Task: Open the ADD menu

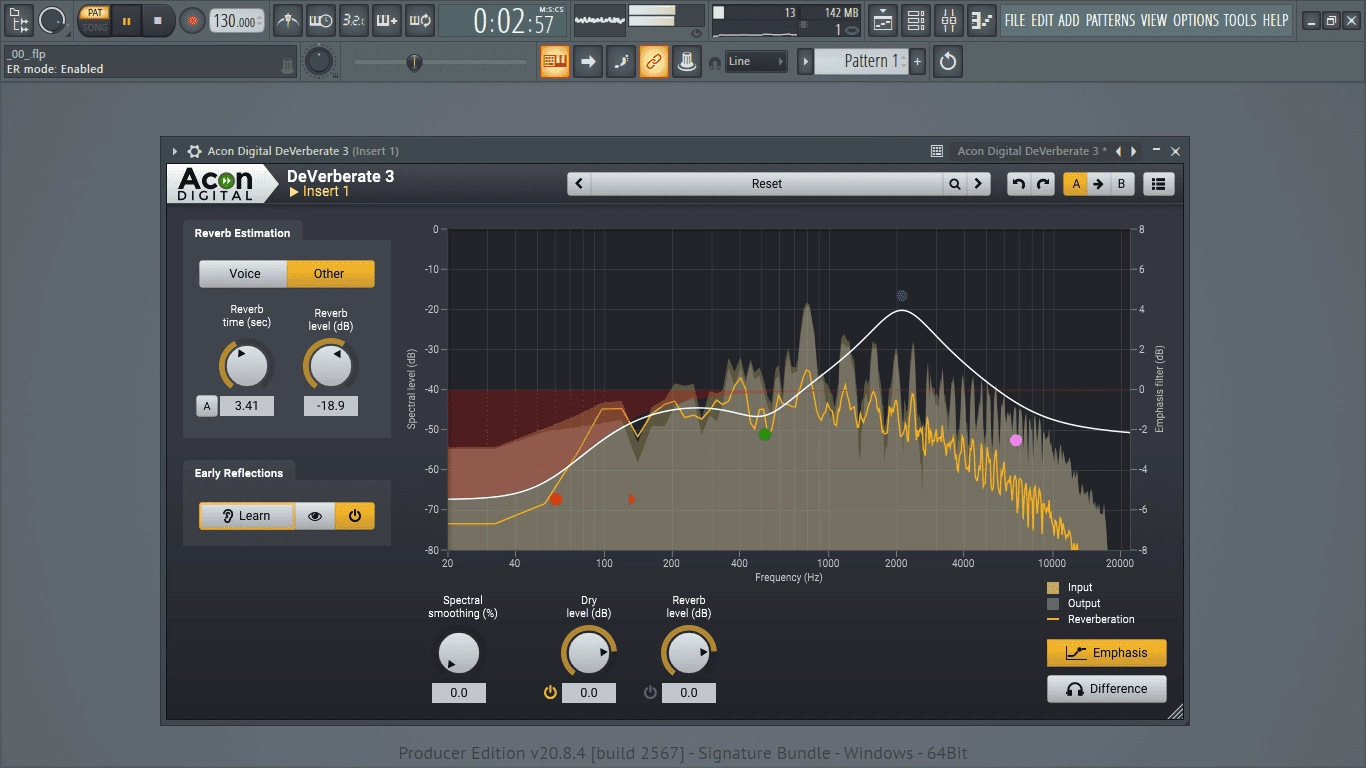Action: coord(1070,20)
